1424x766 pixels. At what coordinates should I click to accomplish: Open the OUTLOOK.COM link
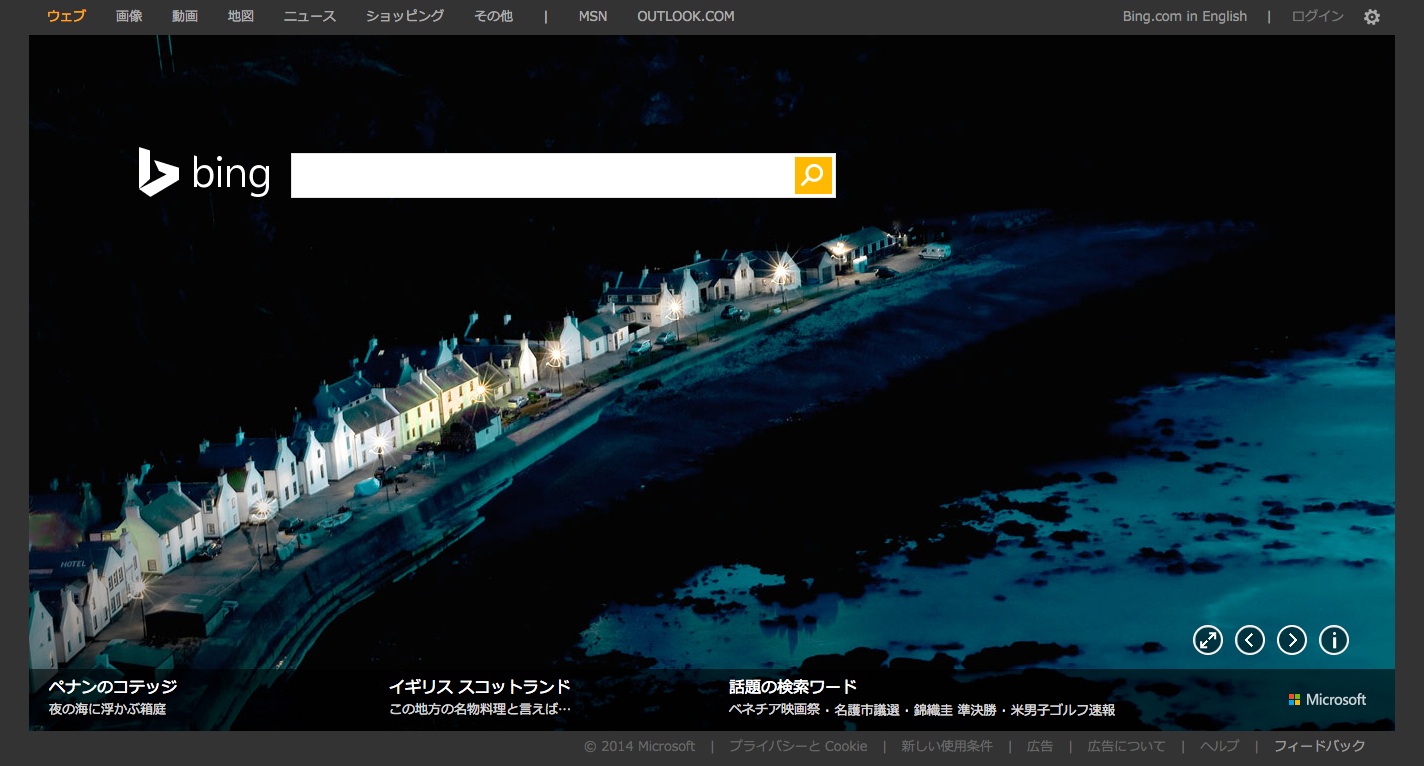tap(685, 16)
